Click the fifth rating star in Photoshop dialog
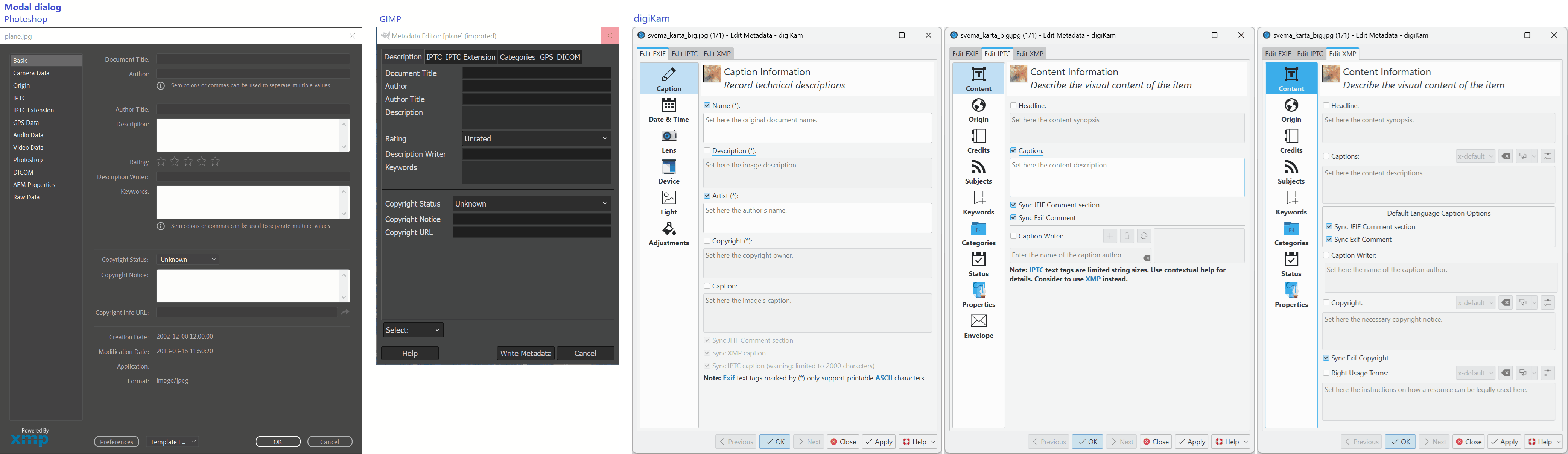The height and width of the screenshot is (454, 1568). 216,162
